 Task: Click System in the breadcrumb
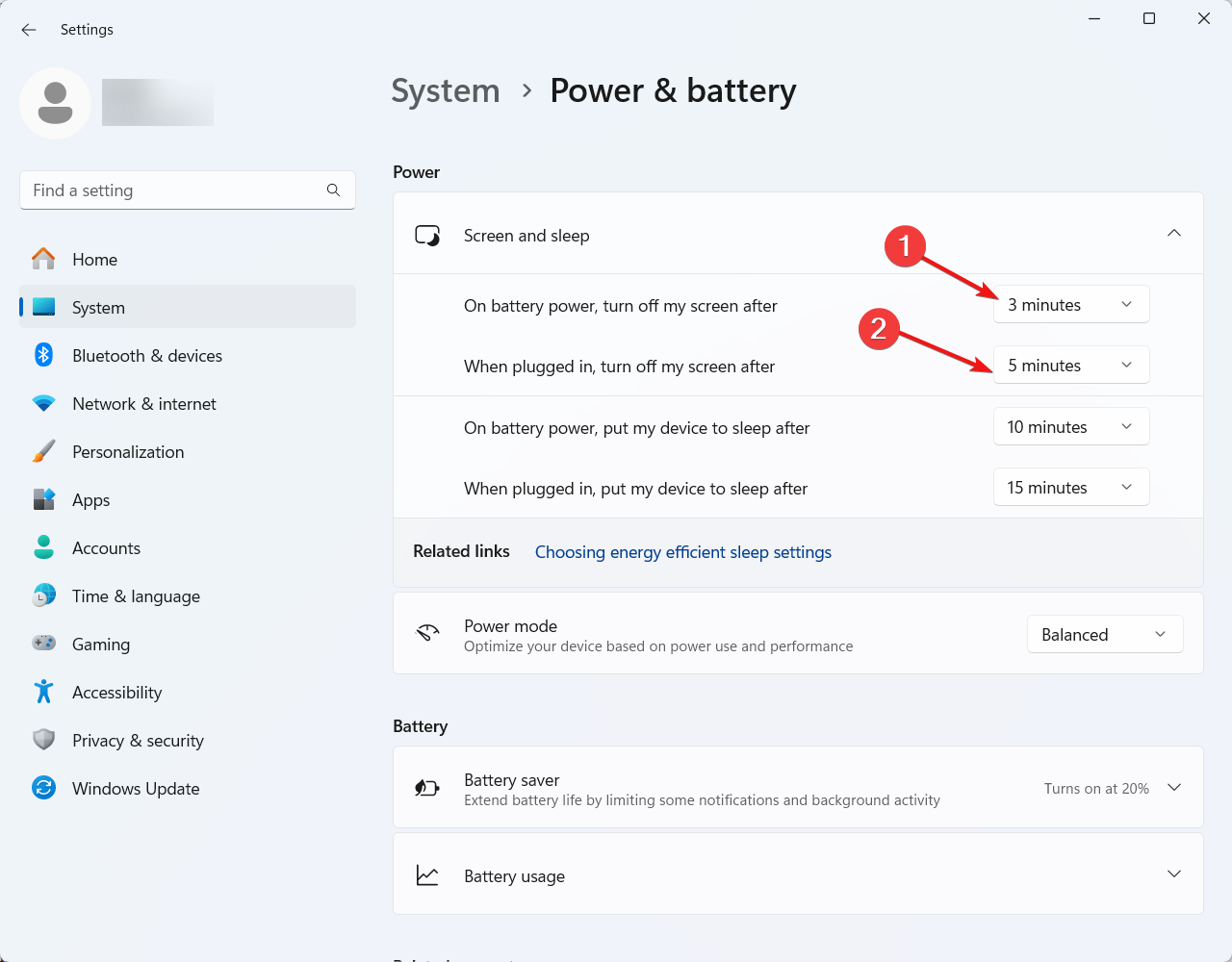[x=446, y=91]
